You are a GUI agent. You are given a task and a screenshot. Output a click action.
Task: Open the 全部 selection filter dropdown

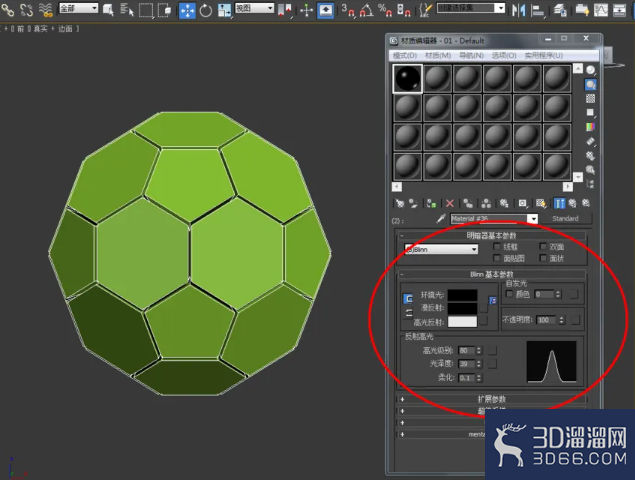(79, 8)
